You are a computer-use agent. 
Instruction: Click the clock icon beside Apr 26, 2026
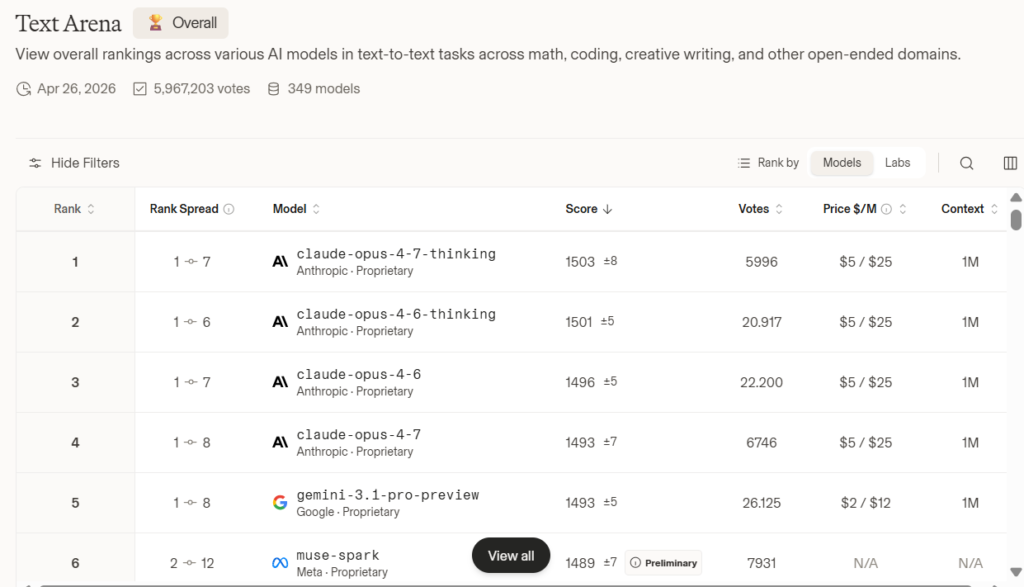24,89
